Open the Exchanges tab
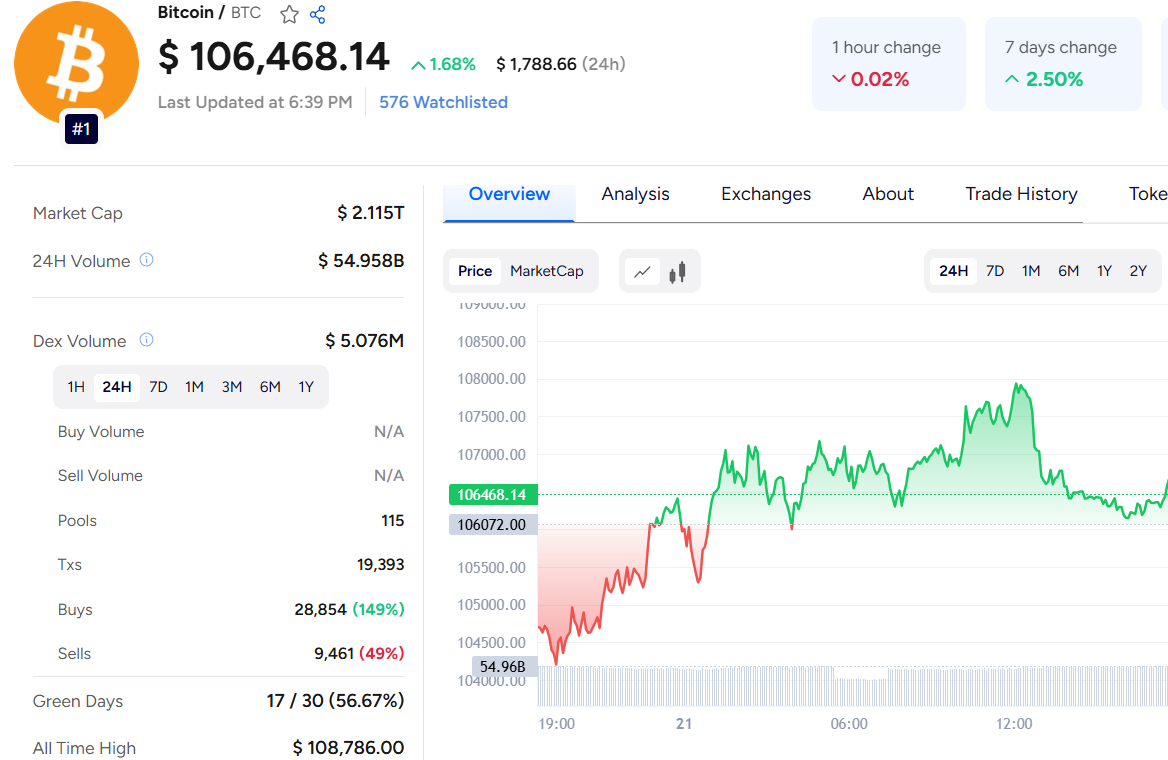 point(766,194)
